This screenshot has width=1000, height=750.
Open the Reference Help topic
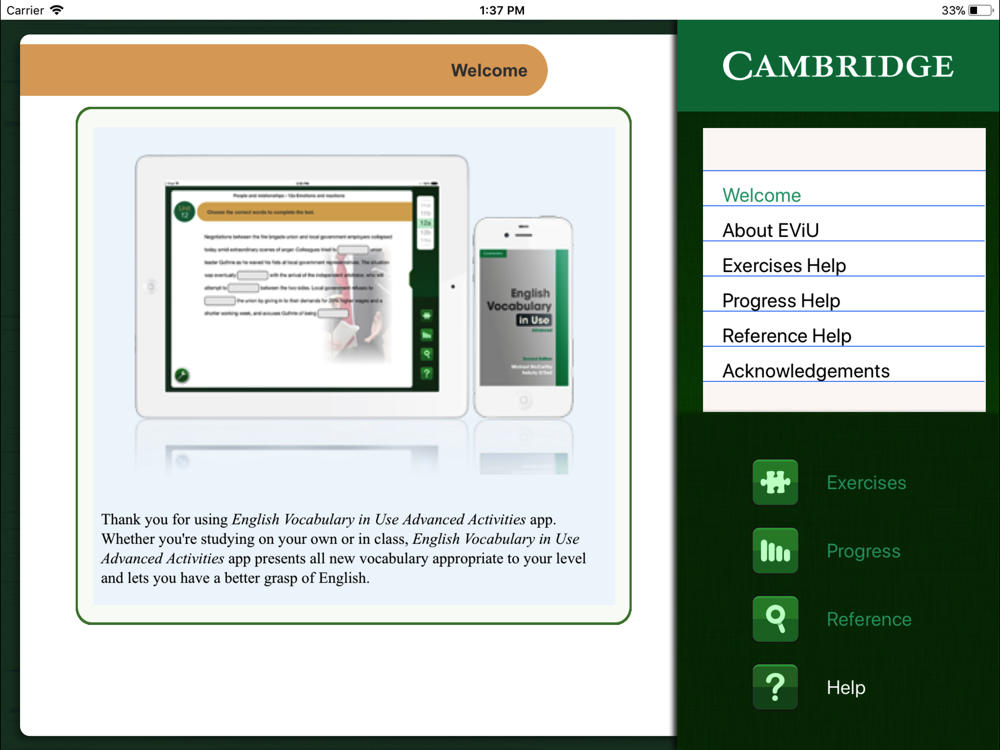(844, 330)
